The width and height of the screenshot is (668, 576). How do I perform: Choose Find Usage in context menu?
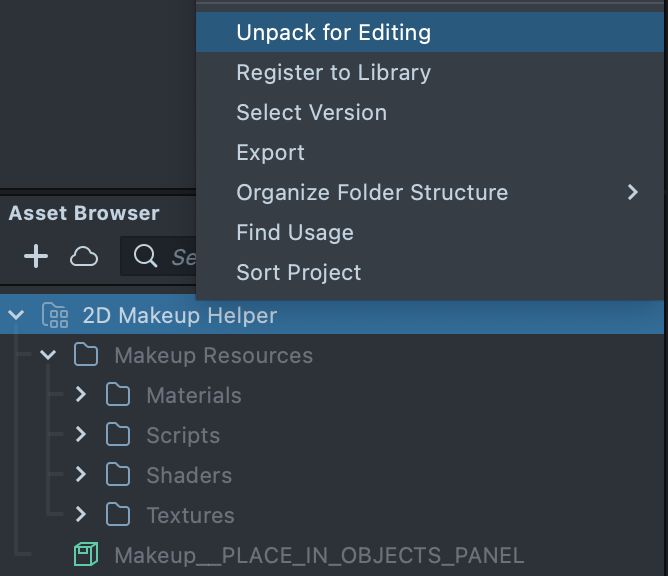295,233
